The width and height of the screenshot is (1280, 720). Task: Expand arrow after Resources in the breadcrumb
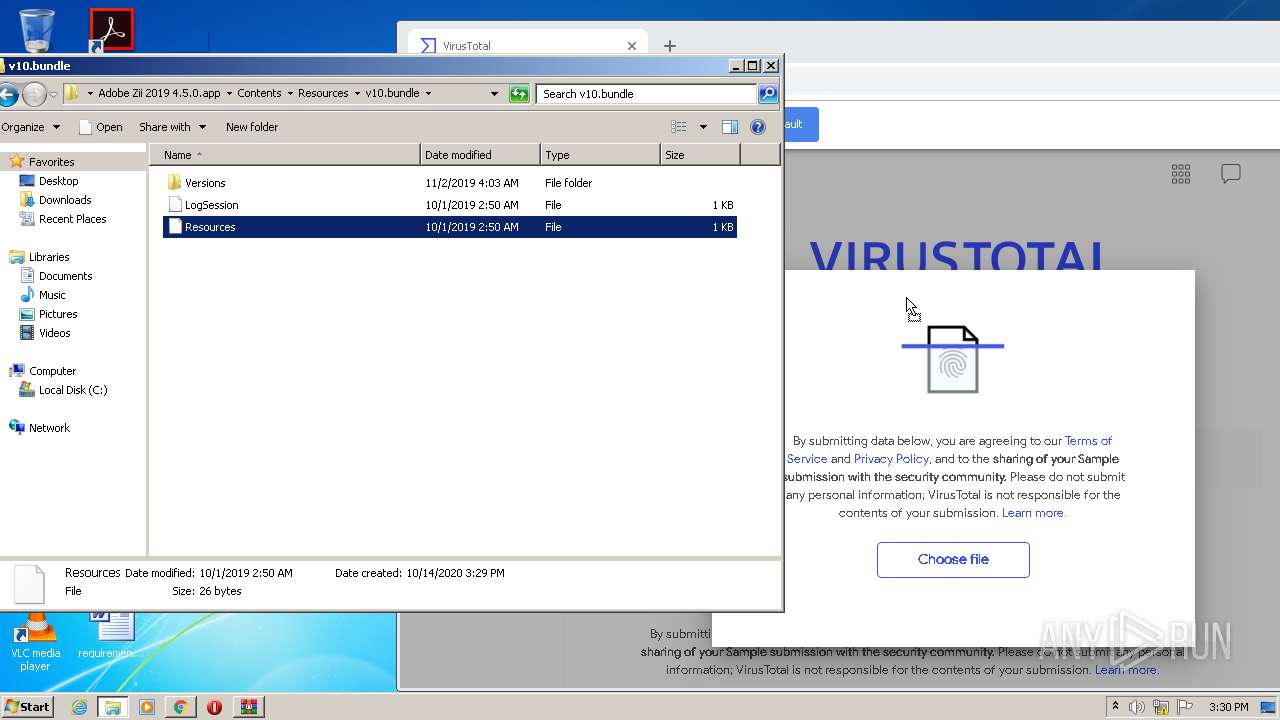tap(356, 94)
